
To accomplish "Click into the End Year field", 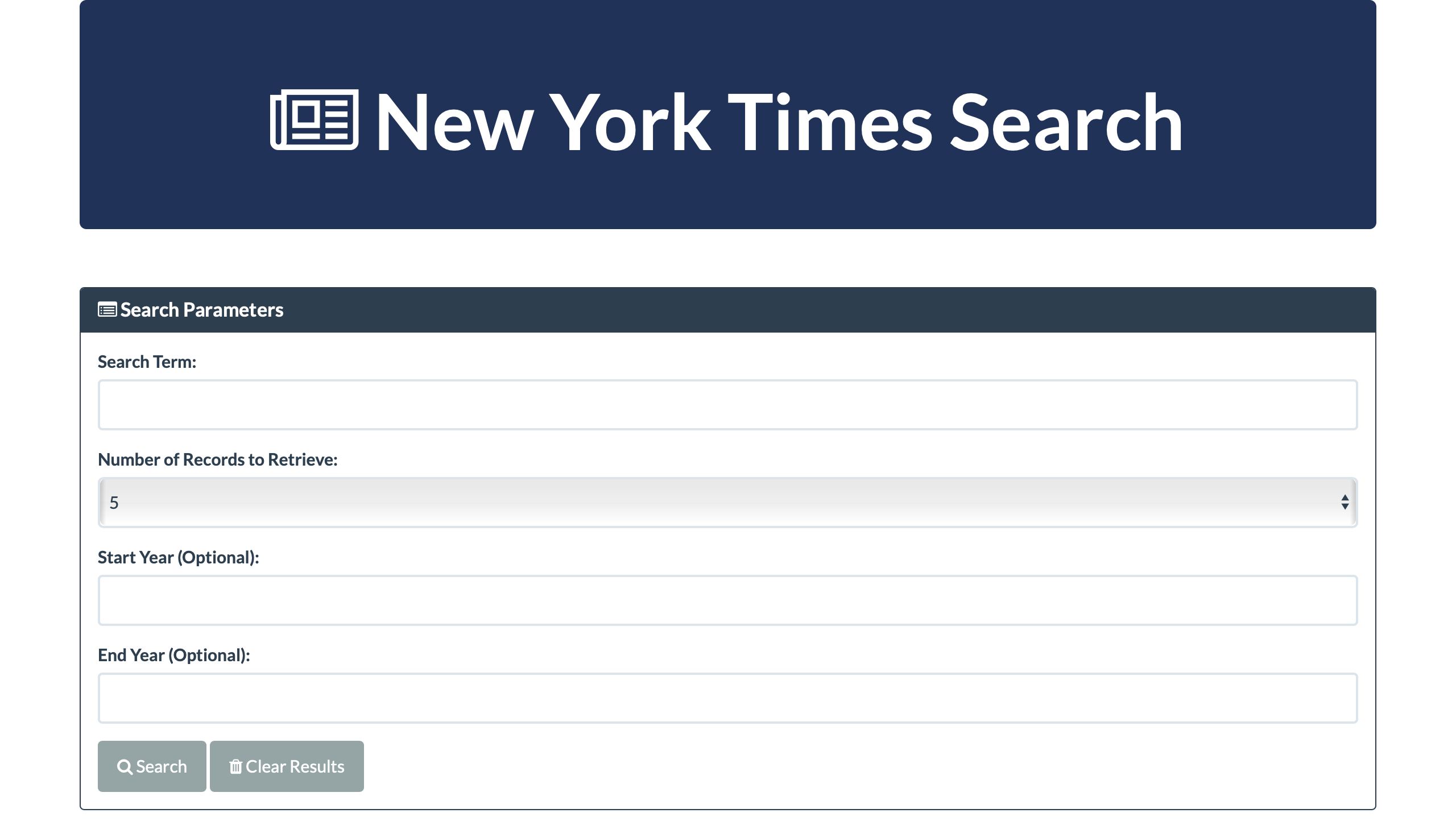I will click(727, 698).
